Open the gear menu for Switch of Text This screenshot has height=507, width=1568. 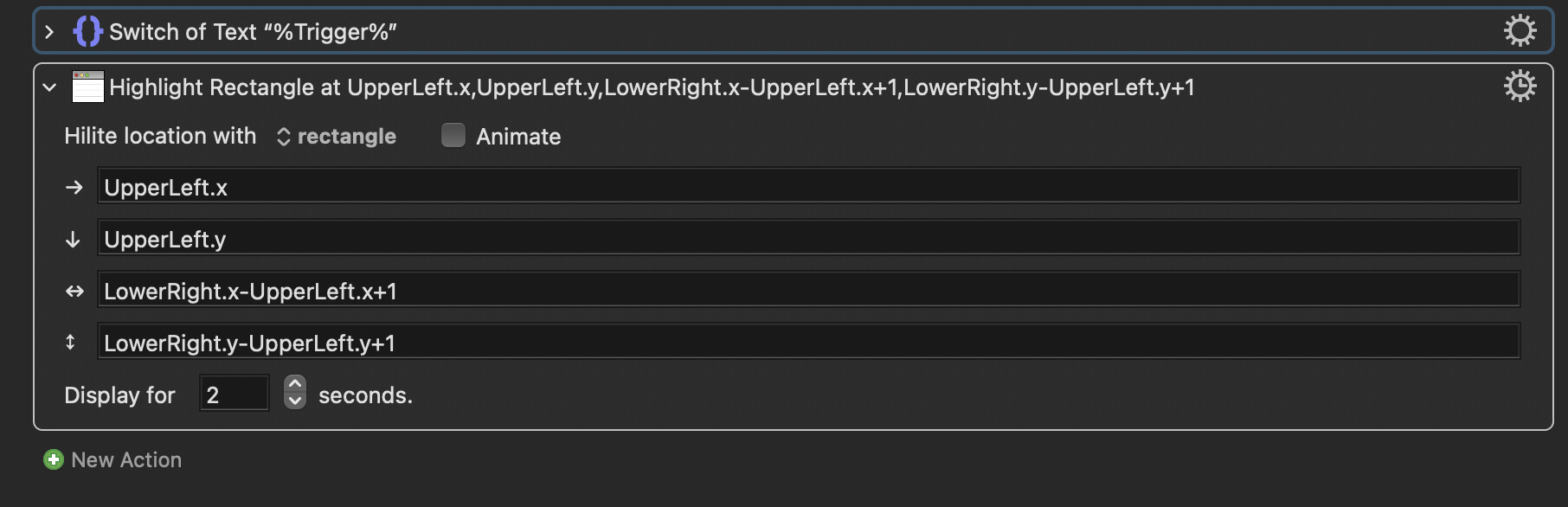click(x=1520, y=31)
